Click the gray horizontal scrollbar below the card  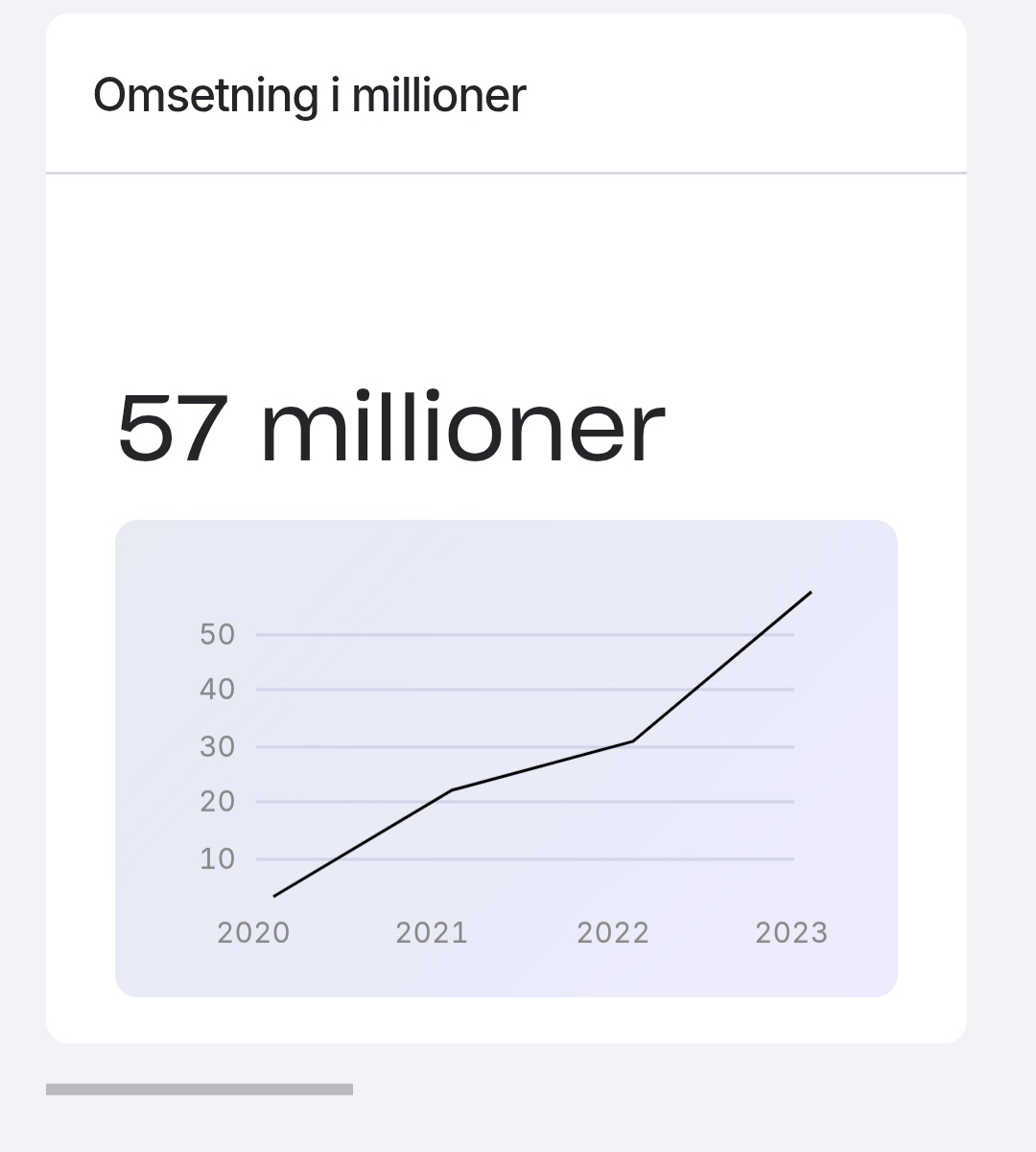pos(200,1089)
